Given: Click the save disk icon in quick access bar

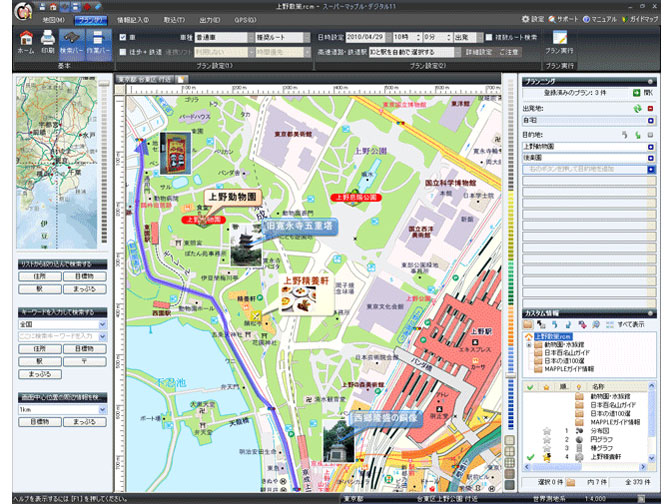Looking at the screenshot, I should [42, 6].
